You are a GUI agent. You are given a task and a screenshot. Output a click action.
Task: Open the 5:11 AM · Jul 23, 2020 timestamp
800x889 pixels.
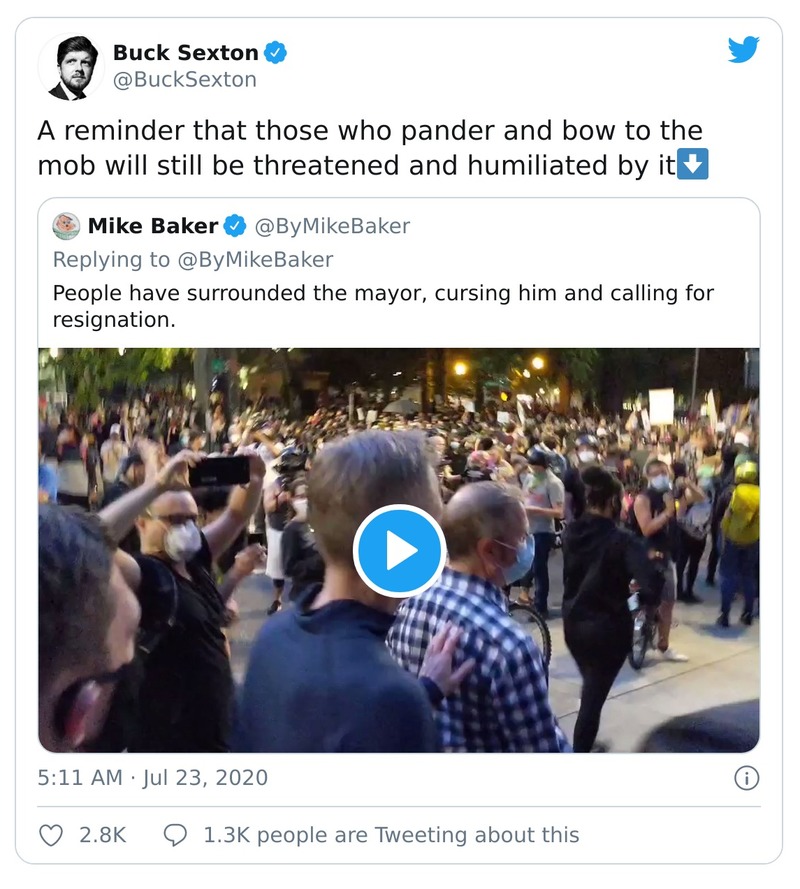point(152,778)
